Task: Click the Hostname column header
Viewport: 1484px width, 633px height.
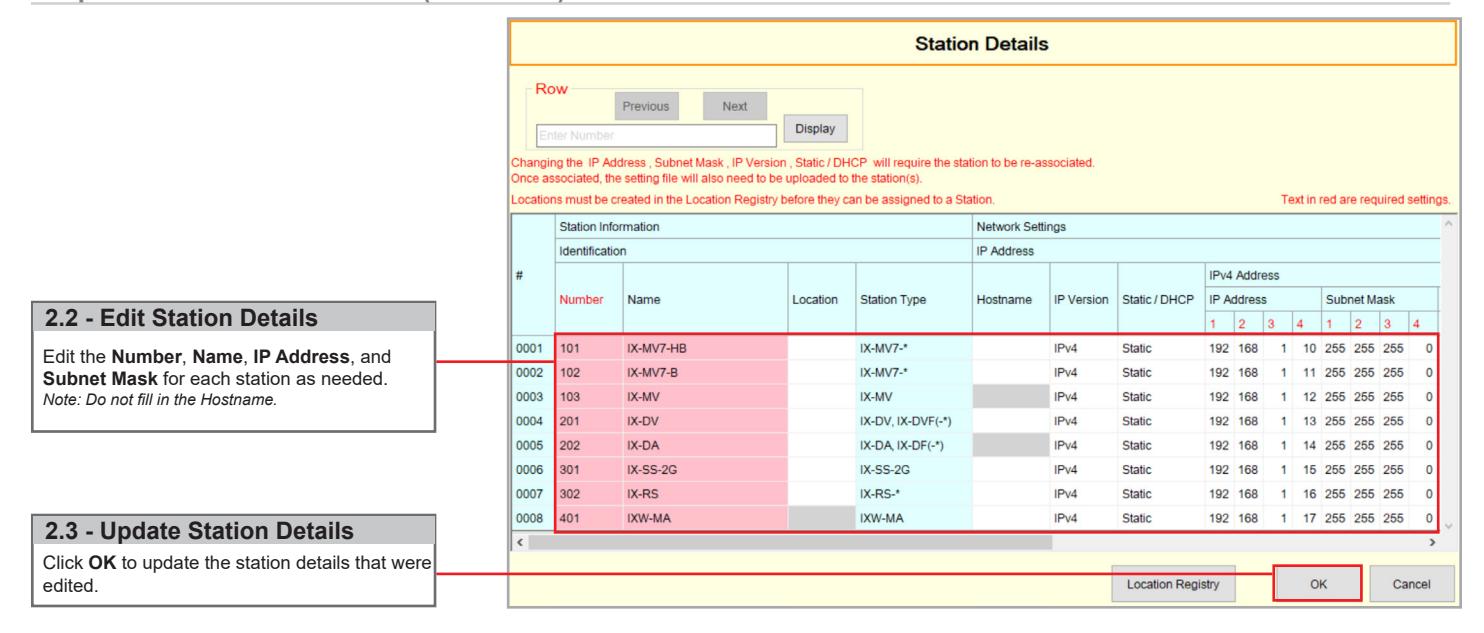Action: tap(1010, 298)
